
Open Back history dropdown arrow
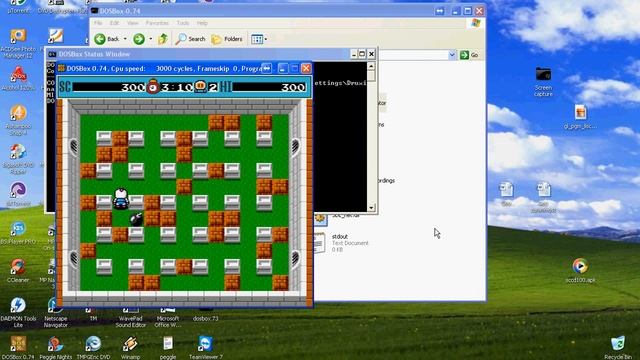click(x=125, y=39)
